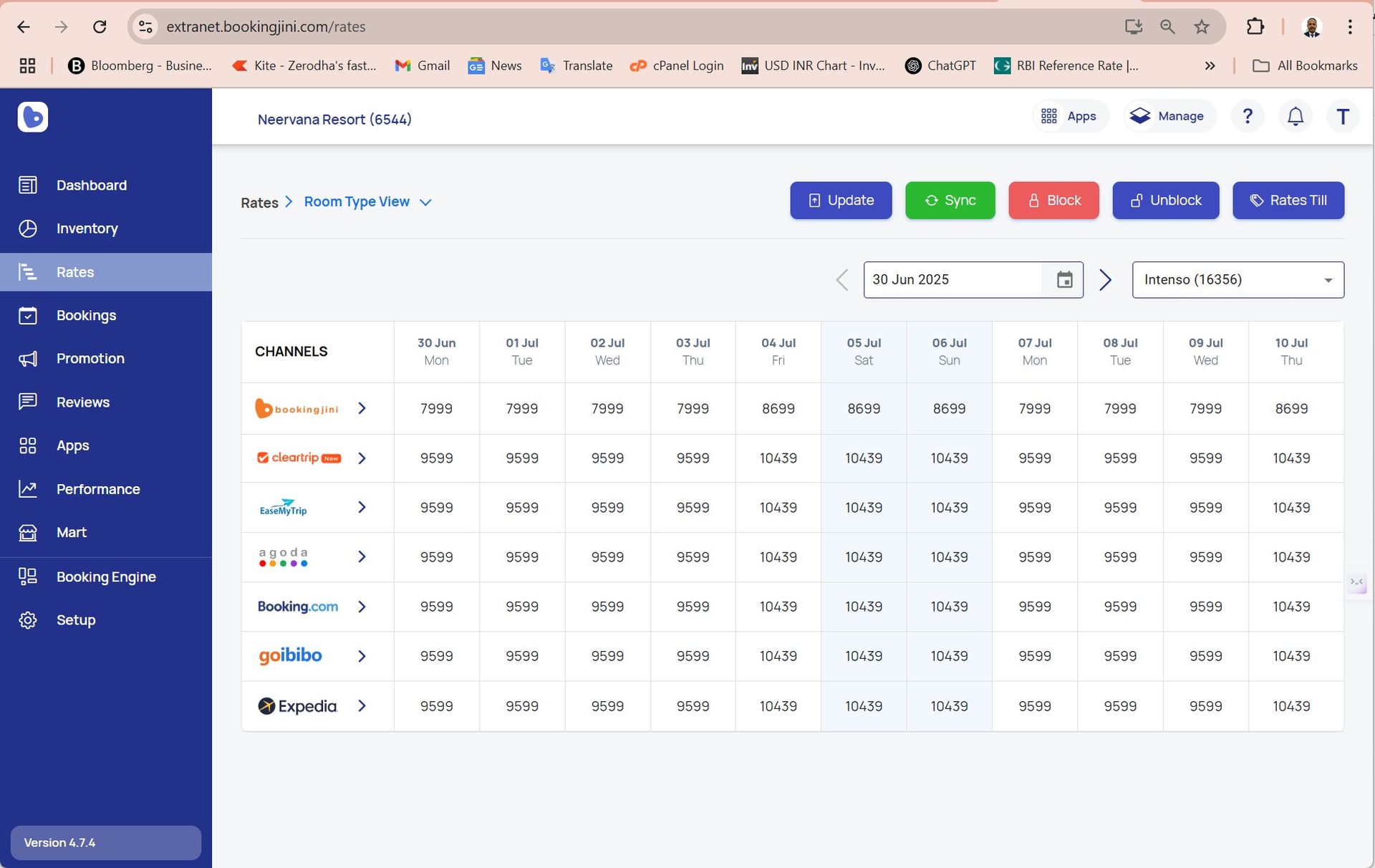Open the notifications bell icon
1375x868 pixels.
click(x=1295, y=116)
